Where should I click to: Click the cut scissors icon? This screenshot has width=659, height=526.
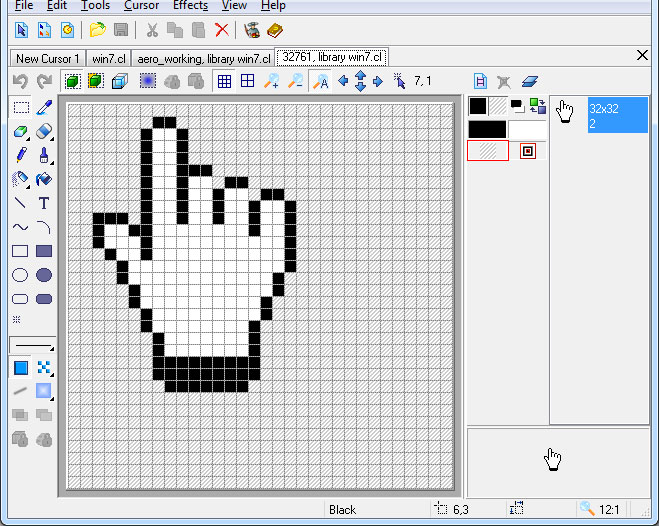click(x=152, y=30)
